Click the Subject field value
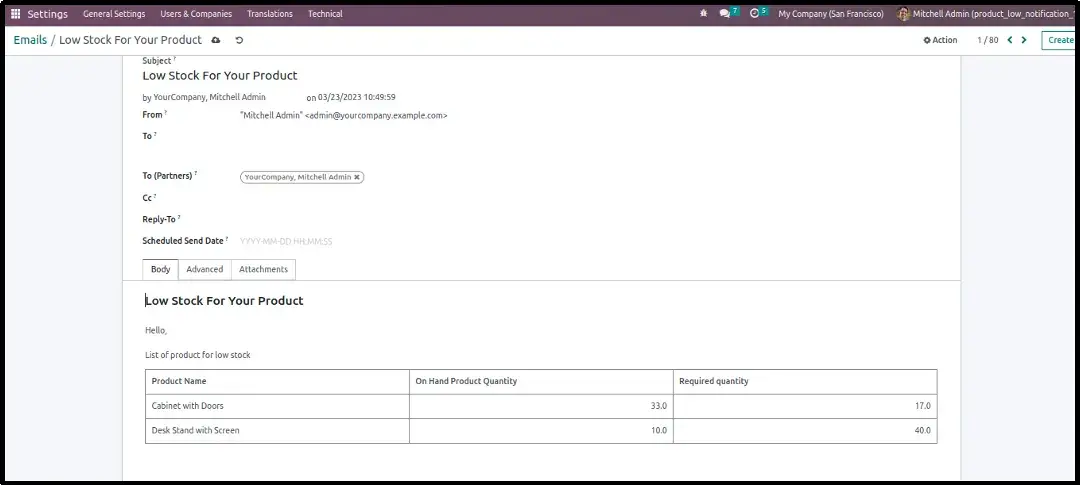This screenshot has height=485, width=1080. (x=220, y=76)
